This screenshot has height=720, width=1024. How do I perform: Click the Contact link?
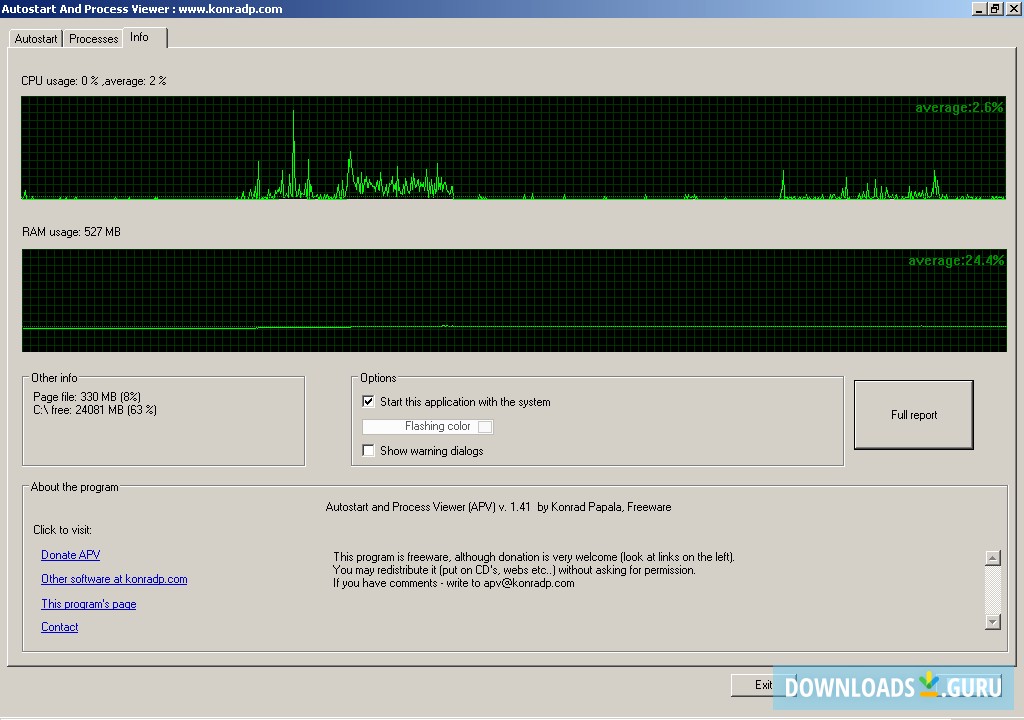tap(59, 627)
